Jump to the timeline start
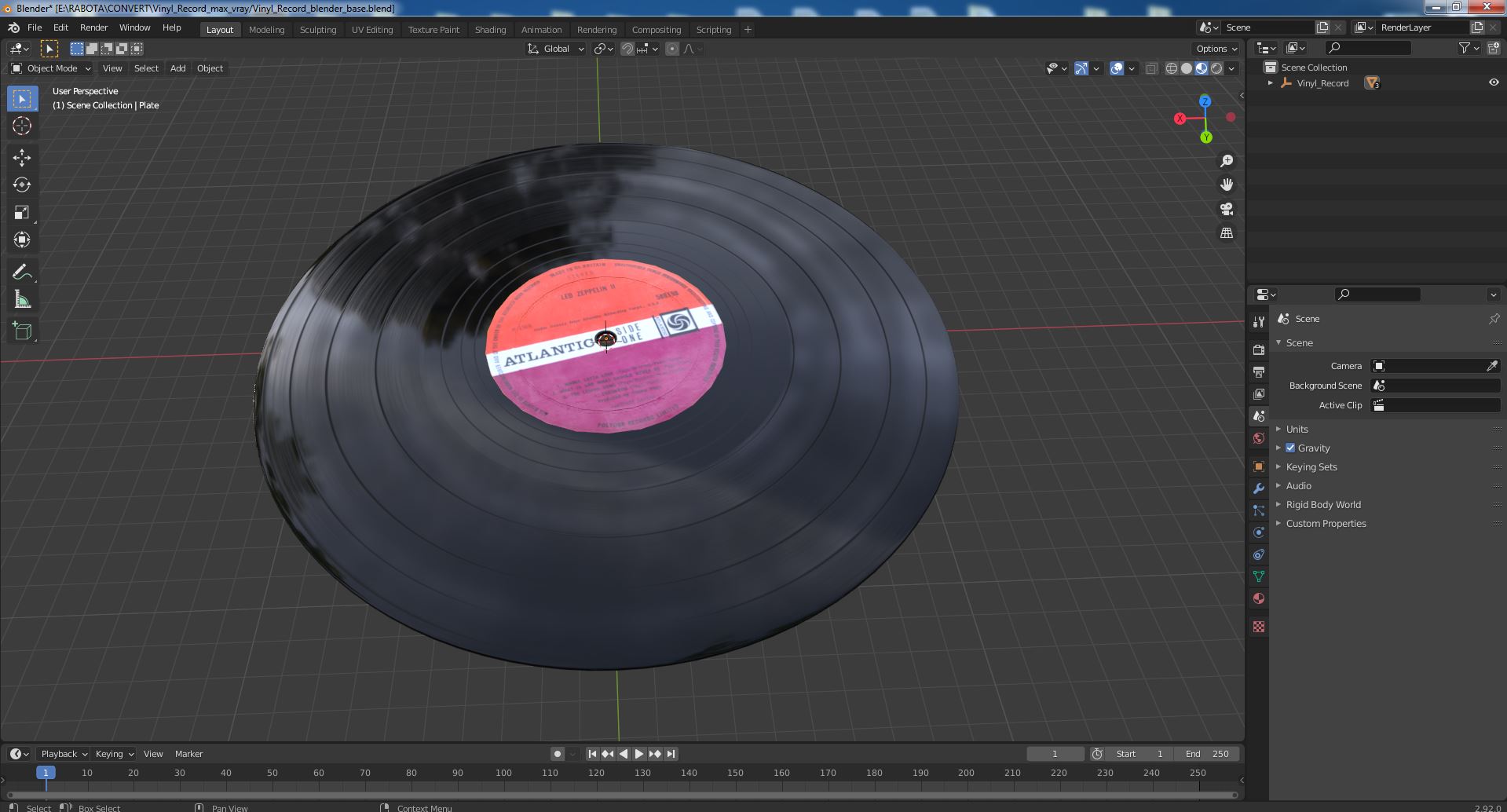The height and width of the screenshot is (812, 1507). tap(592, 754)
